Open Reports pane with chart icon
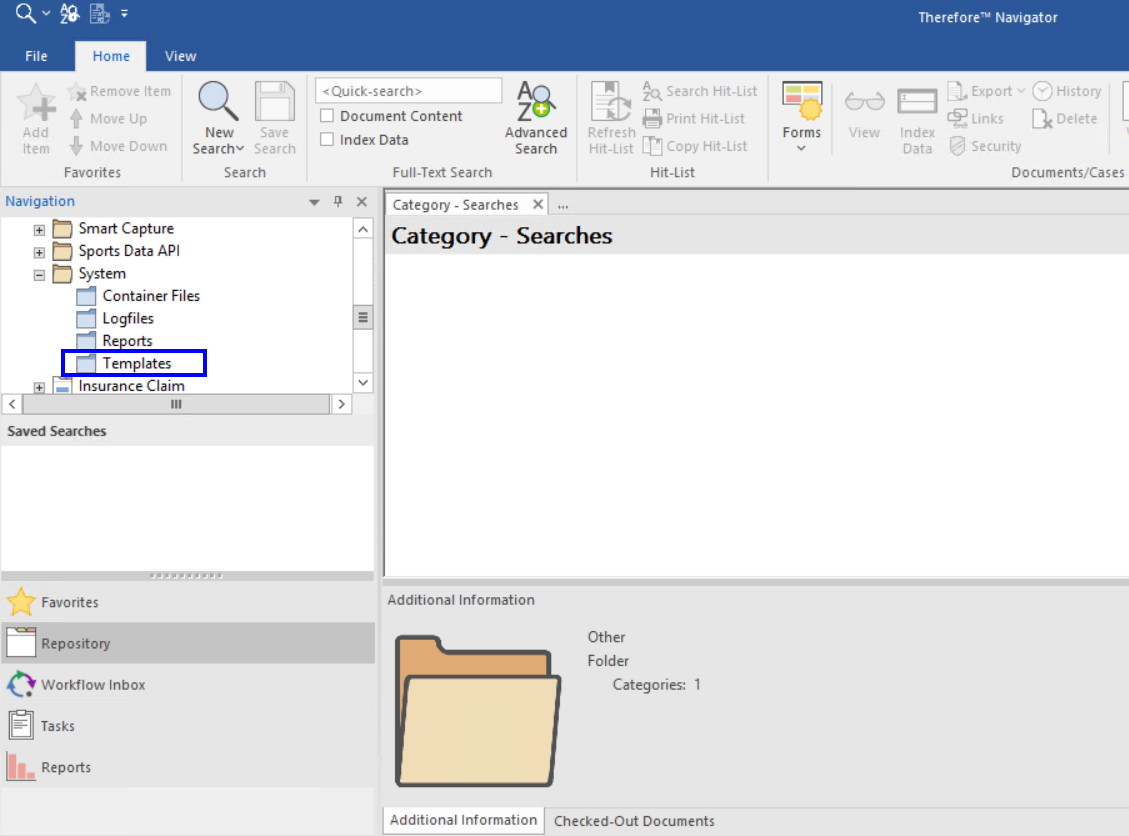The image size is (1129, 836). point(22,767)
